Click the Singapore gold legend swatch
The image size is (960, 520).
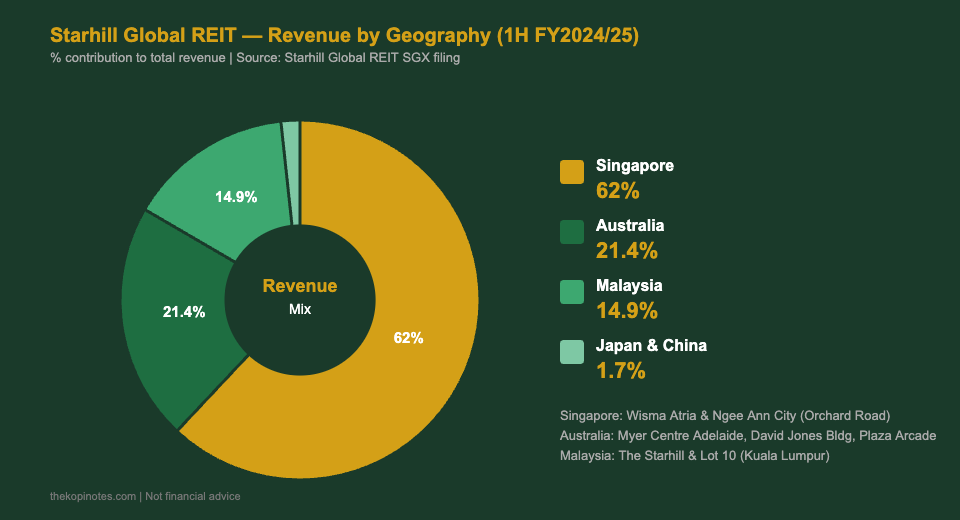click(x=572, y=172)
